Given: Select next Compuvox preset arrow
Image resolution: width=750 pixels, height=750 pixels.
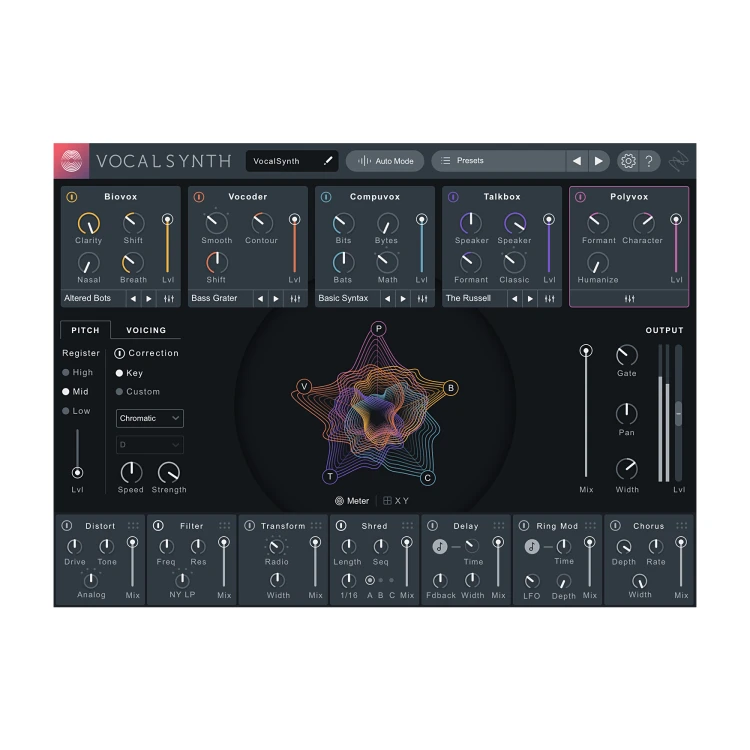Looking at the screenshot, I should pos(403,298).
